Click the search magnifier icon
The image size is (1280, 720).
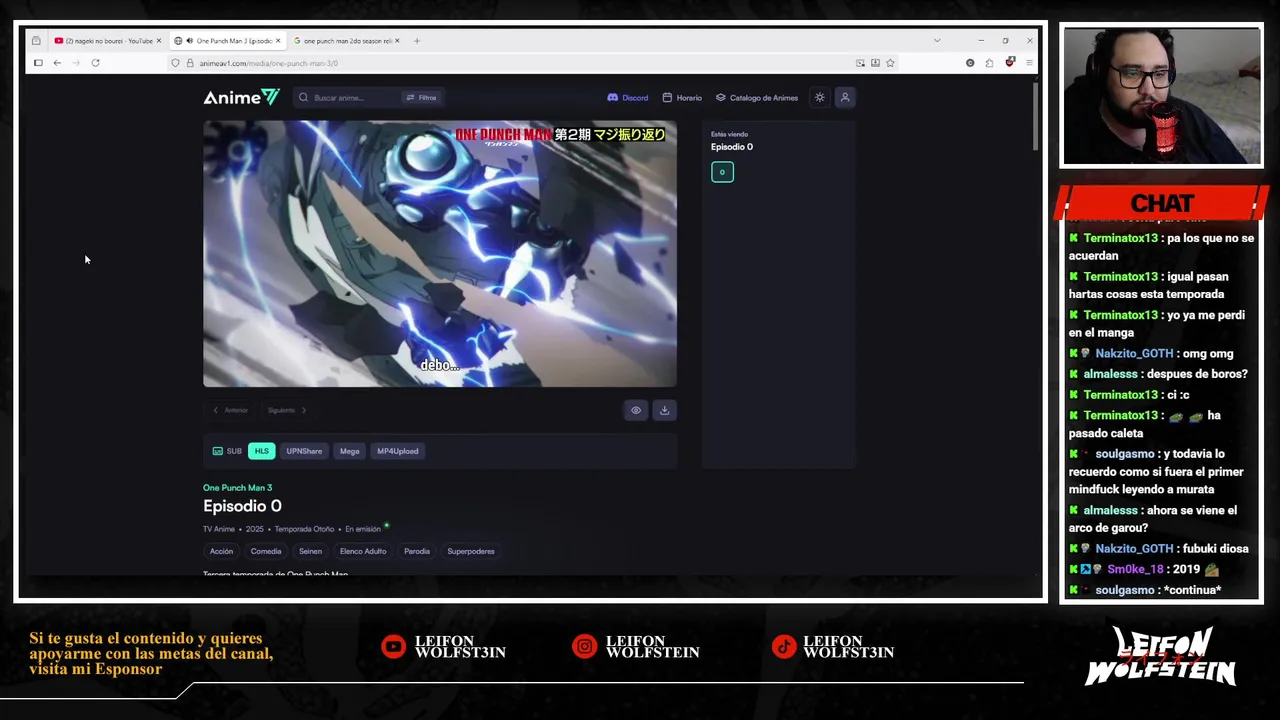(x=304, y=97)
